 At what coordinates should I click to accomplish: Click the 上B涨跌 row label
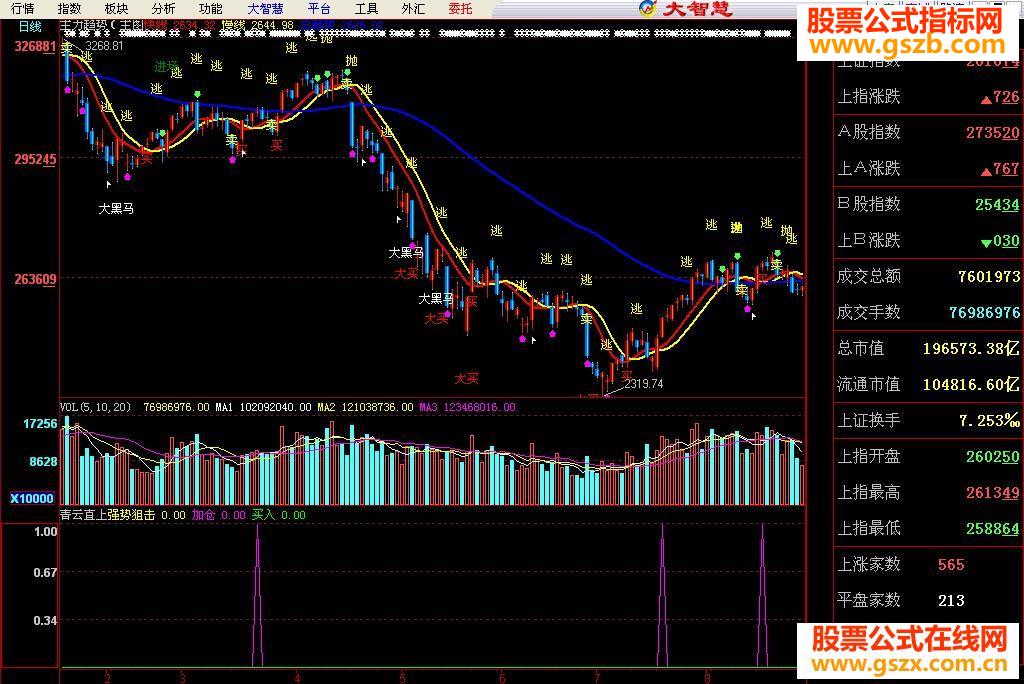869,240
